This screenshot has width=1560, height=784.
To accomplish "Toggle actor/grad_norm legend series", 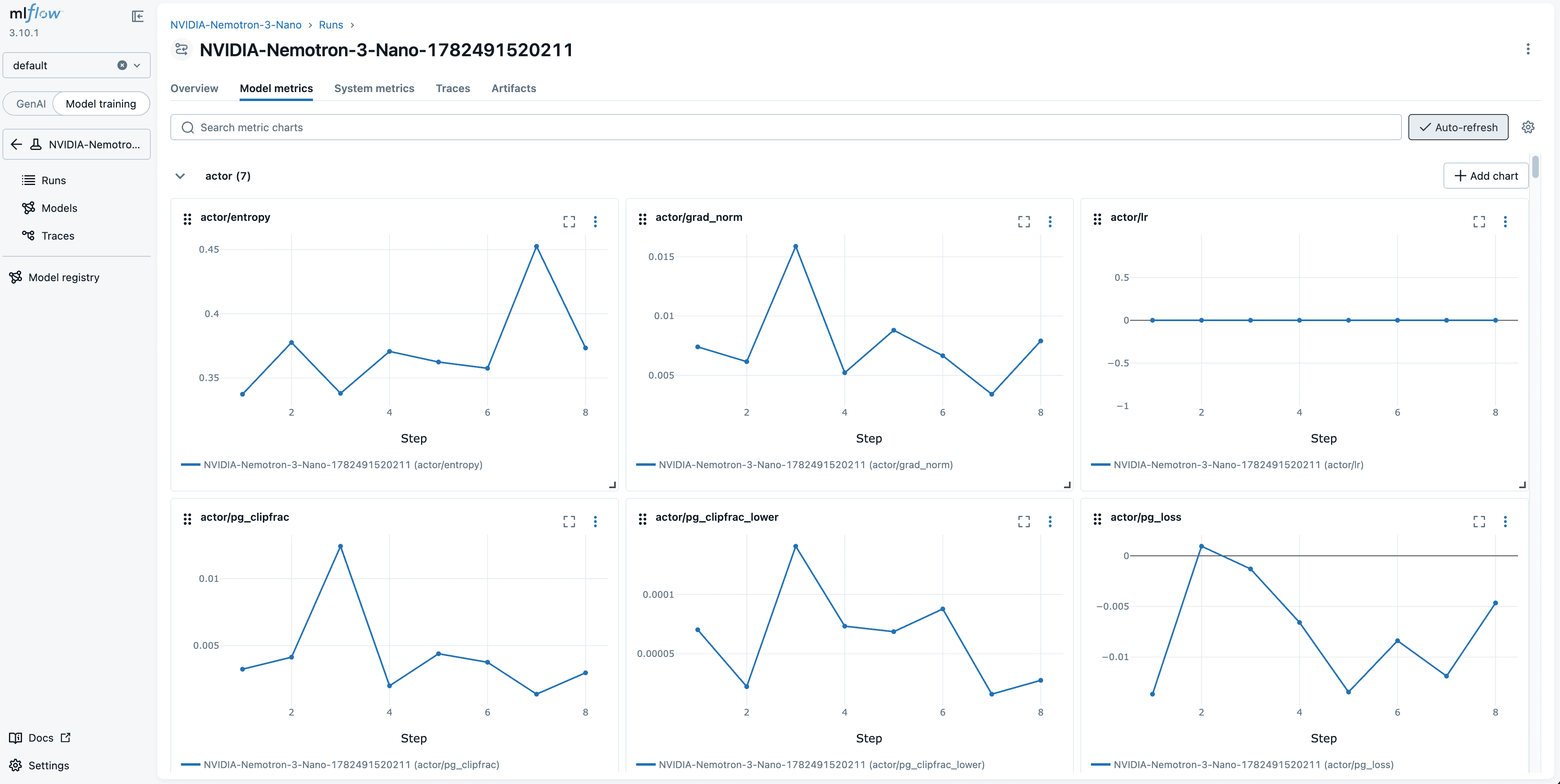I will [795, 465].
